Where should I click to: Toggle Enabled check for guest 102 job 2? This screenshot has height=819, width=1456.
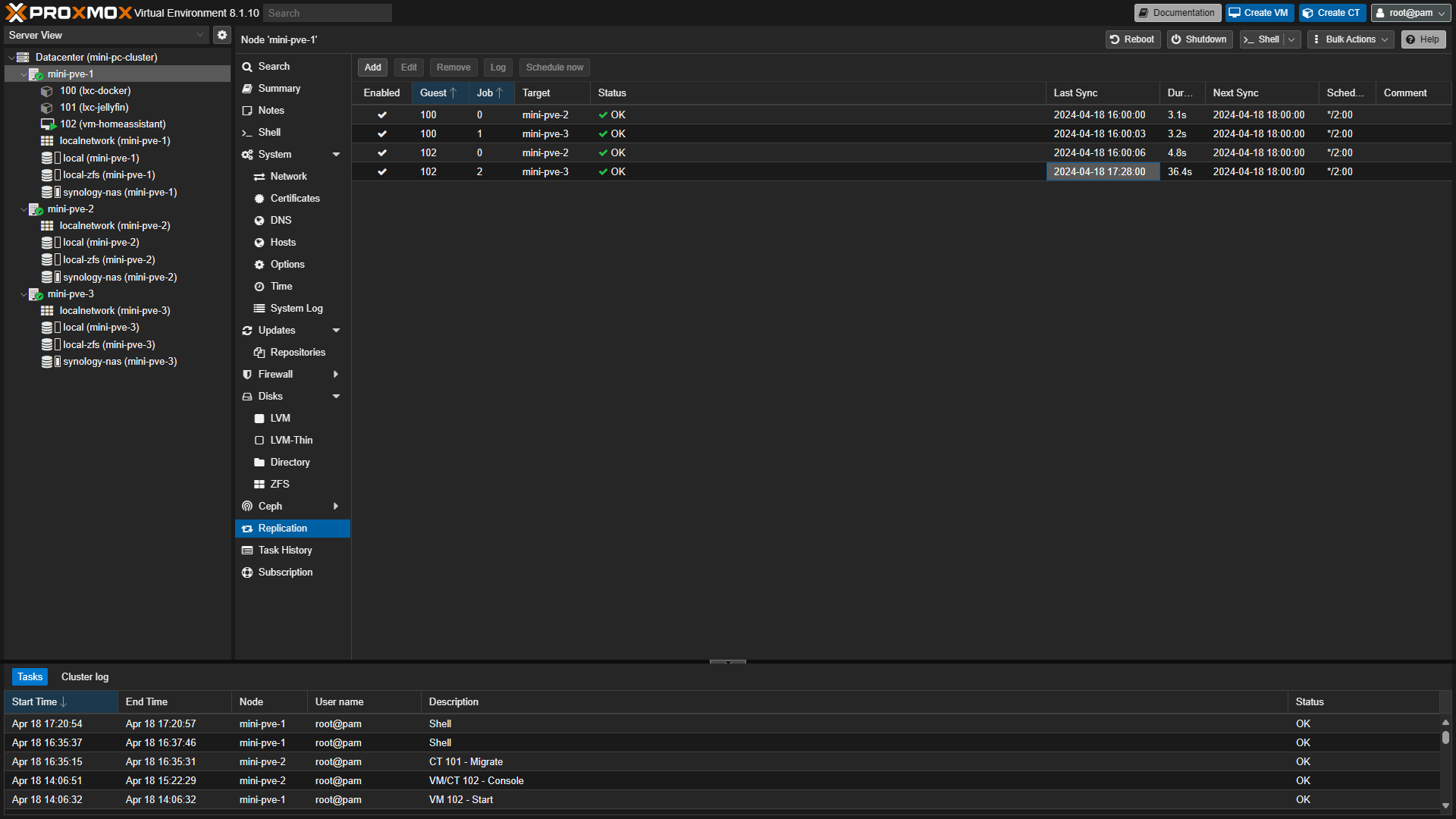(x=382, y=172)
